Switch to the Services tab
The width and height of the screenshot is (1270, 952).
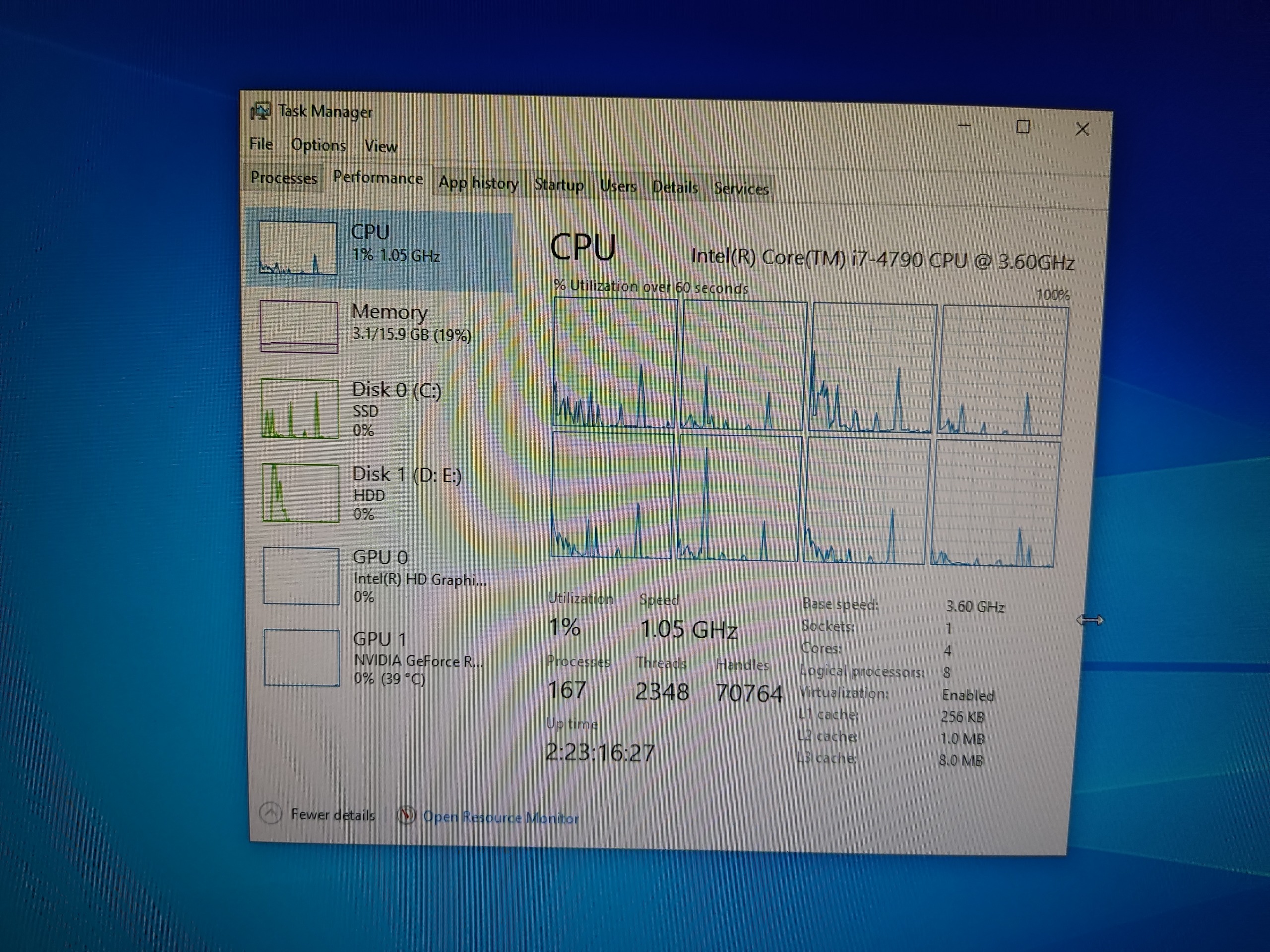tap(741, 189)
